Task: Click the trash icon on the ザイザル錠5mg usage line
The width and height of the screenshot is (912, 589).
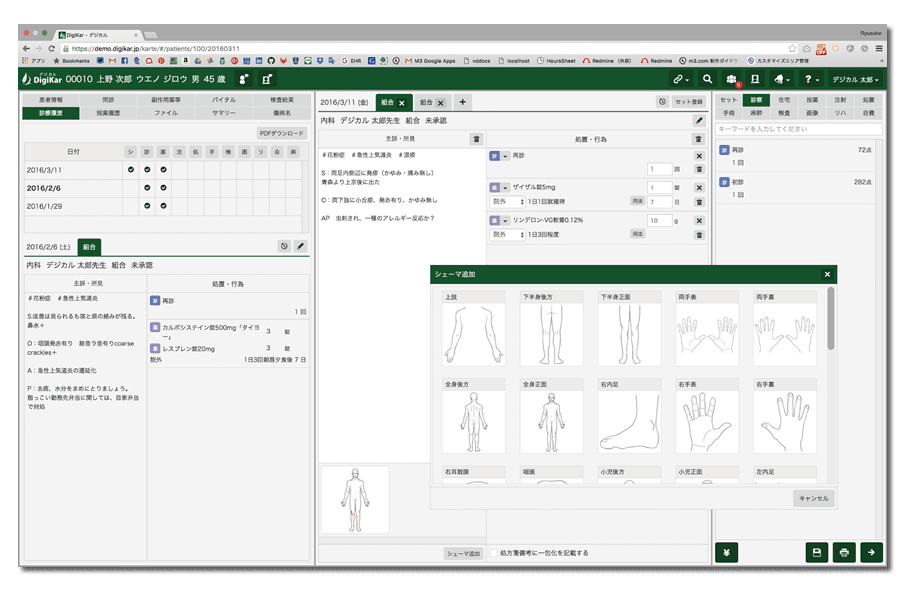Action: pos(699,202)
